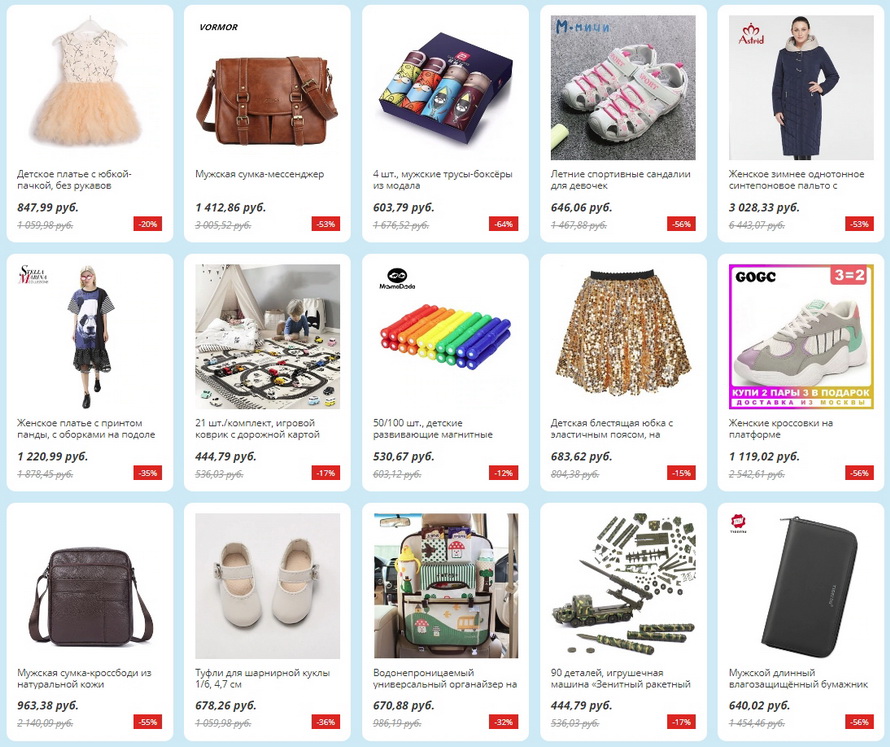Viewport: 890px width, 747px height.
Task: Click the -20% badge on tutu dress
Action: pyautogui.click(x=148, y=224)
